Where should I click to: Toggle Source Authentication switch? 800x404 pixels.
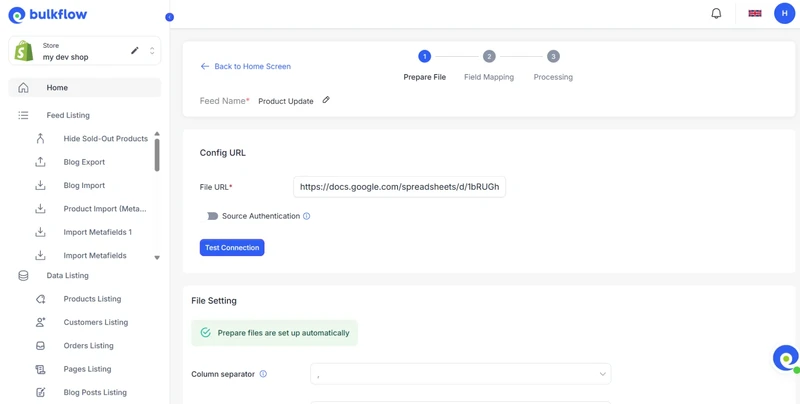click(212, 216)
